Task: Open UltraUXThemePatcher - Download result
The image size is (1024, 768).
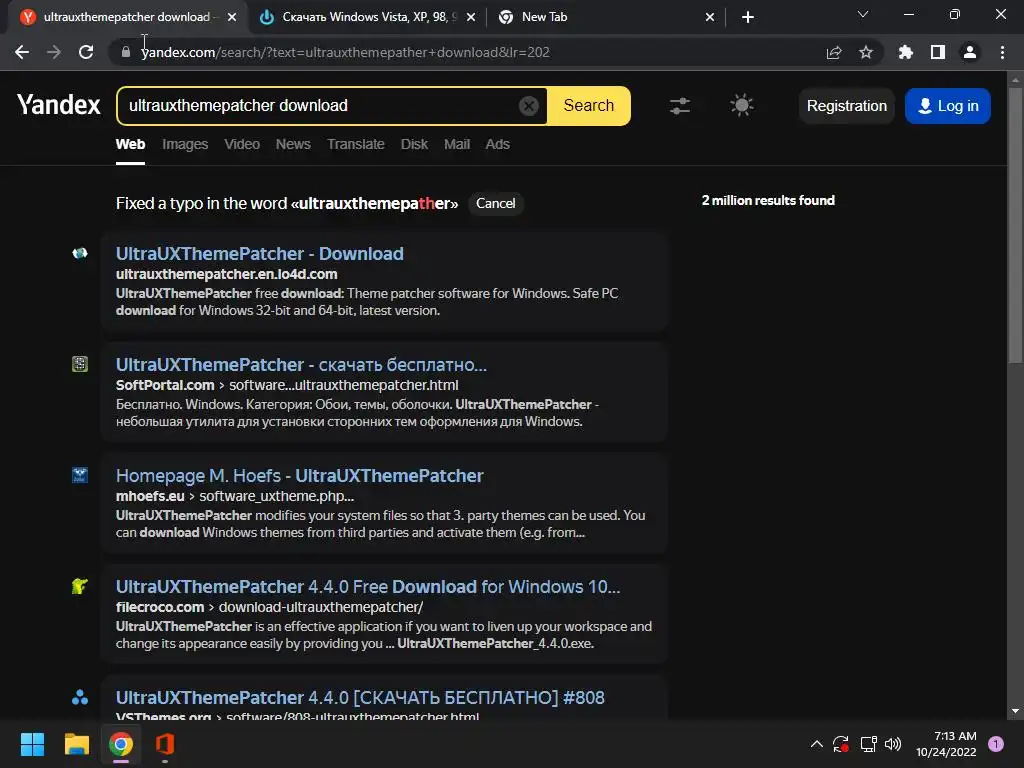Action: 260,253
